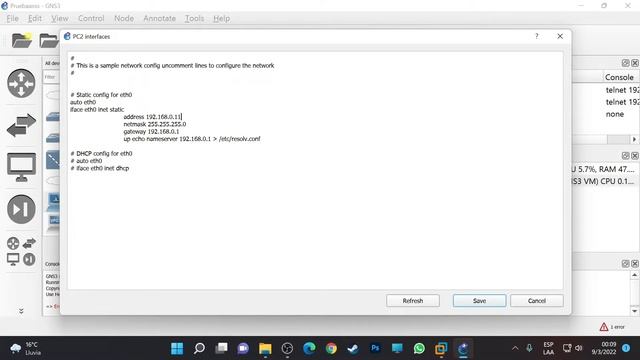Click the New project folder icon

point(22,40)
